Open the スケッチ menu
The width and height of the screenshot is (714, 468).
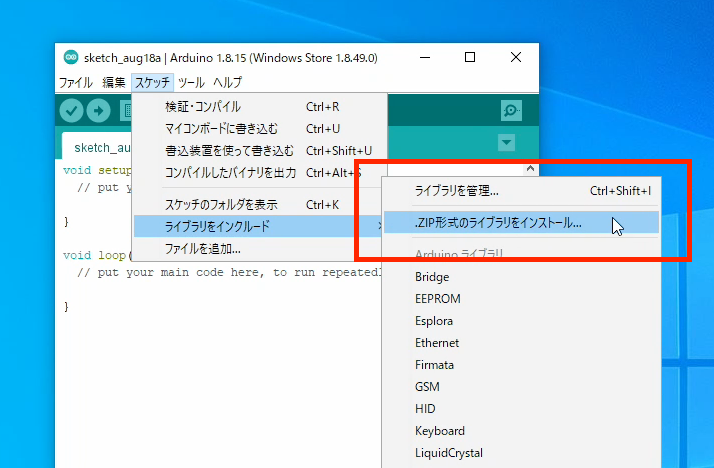[152, 82]
